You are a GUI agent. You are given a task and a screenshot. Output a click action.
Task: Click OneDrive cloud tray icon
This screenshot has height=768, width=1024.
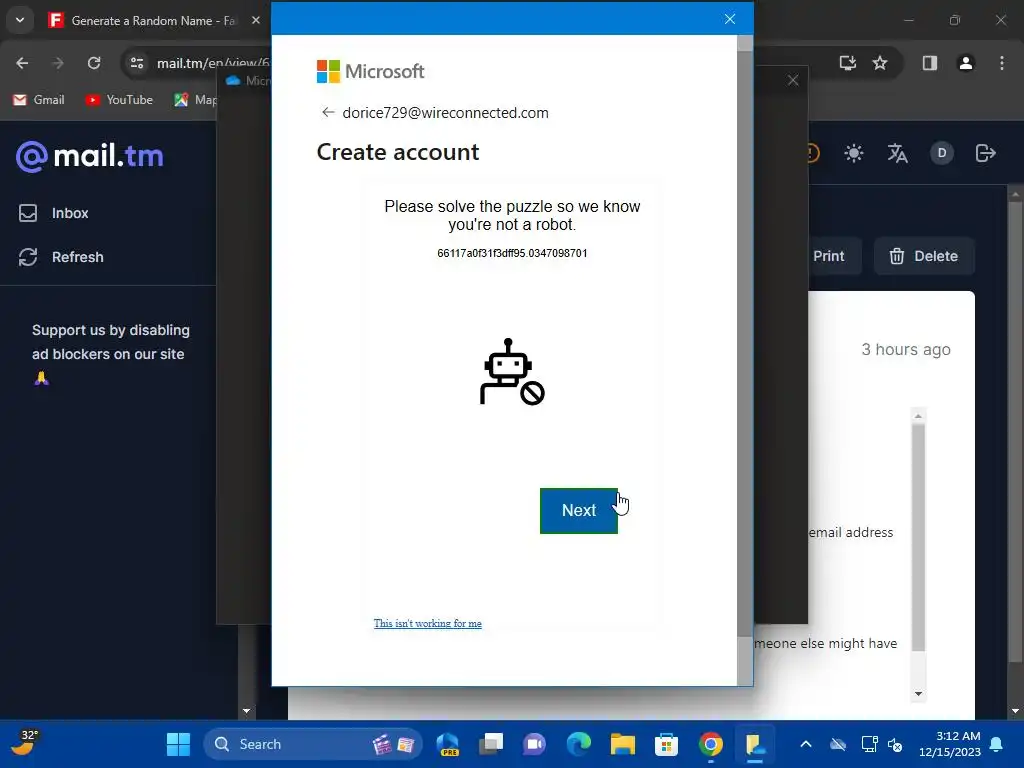coord(838,744)
